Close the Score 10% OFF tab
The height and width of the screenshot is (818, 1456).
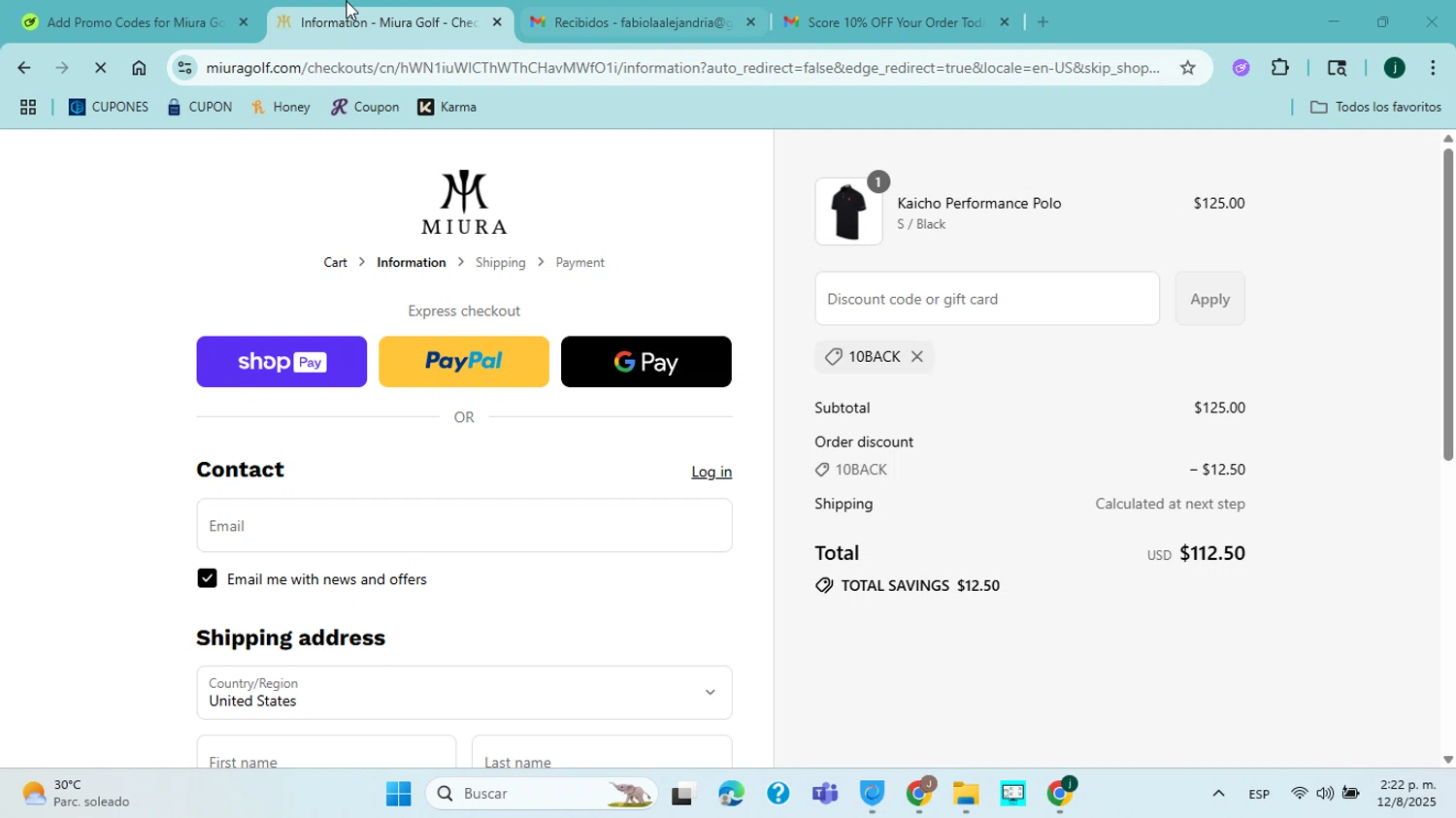pos(1004,21)
